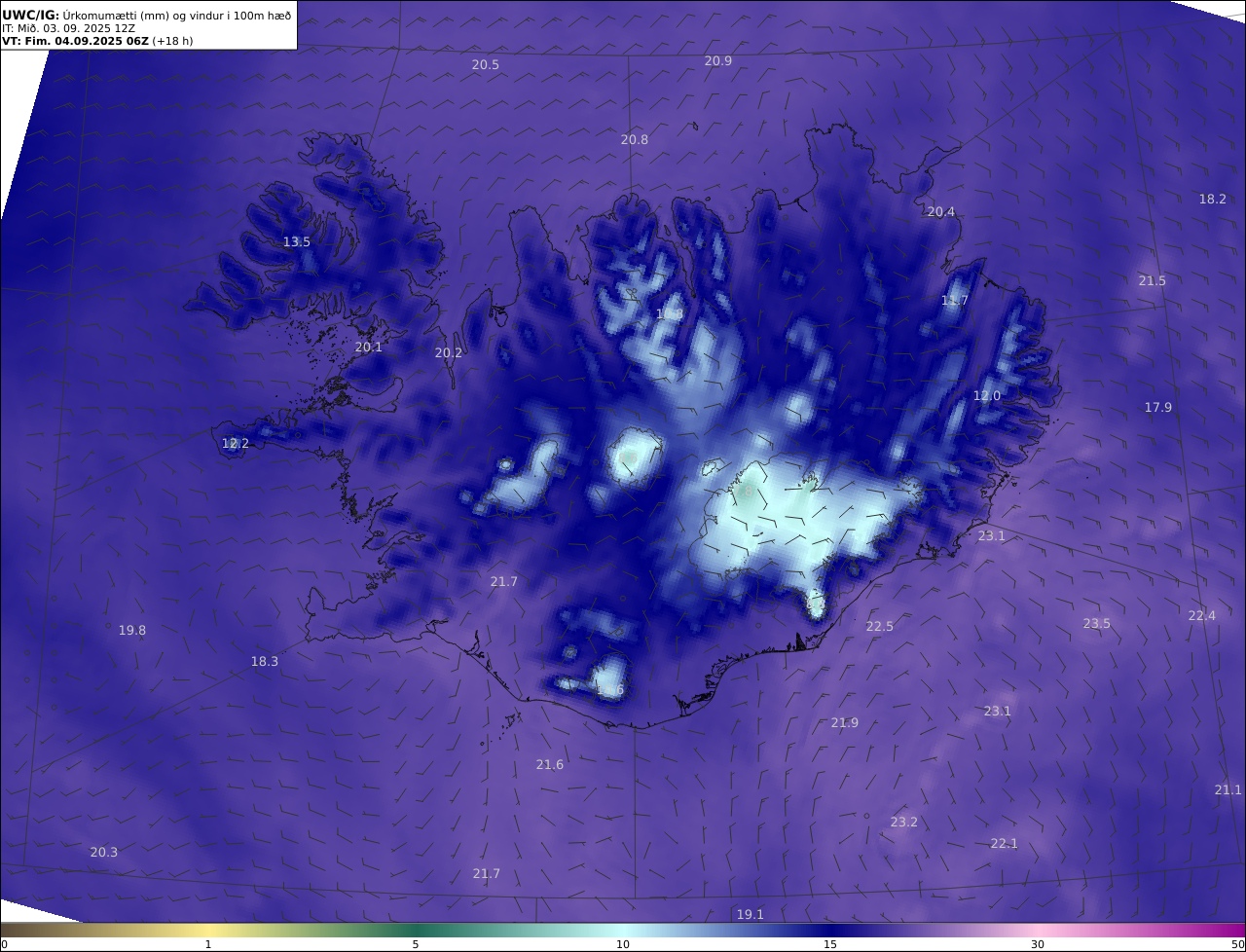Select the 21.1 value label
The height and width of the screenshot is (952, 1246).
pyautogui.click(x=1228, y=790)
